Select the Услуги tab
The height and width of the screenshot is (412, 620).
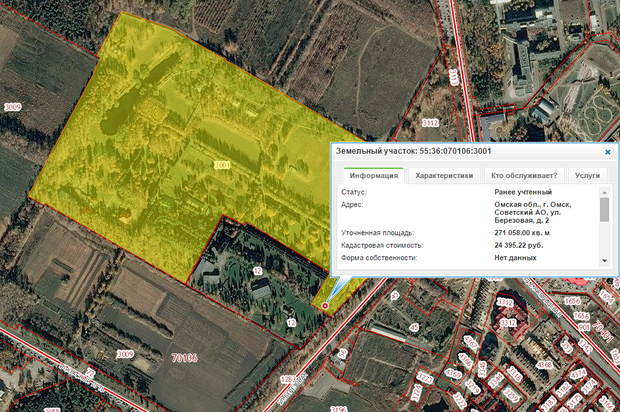pyautogui.click(x=588, y=175)
